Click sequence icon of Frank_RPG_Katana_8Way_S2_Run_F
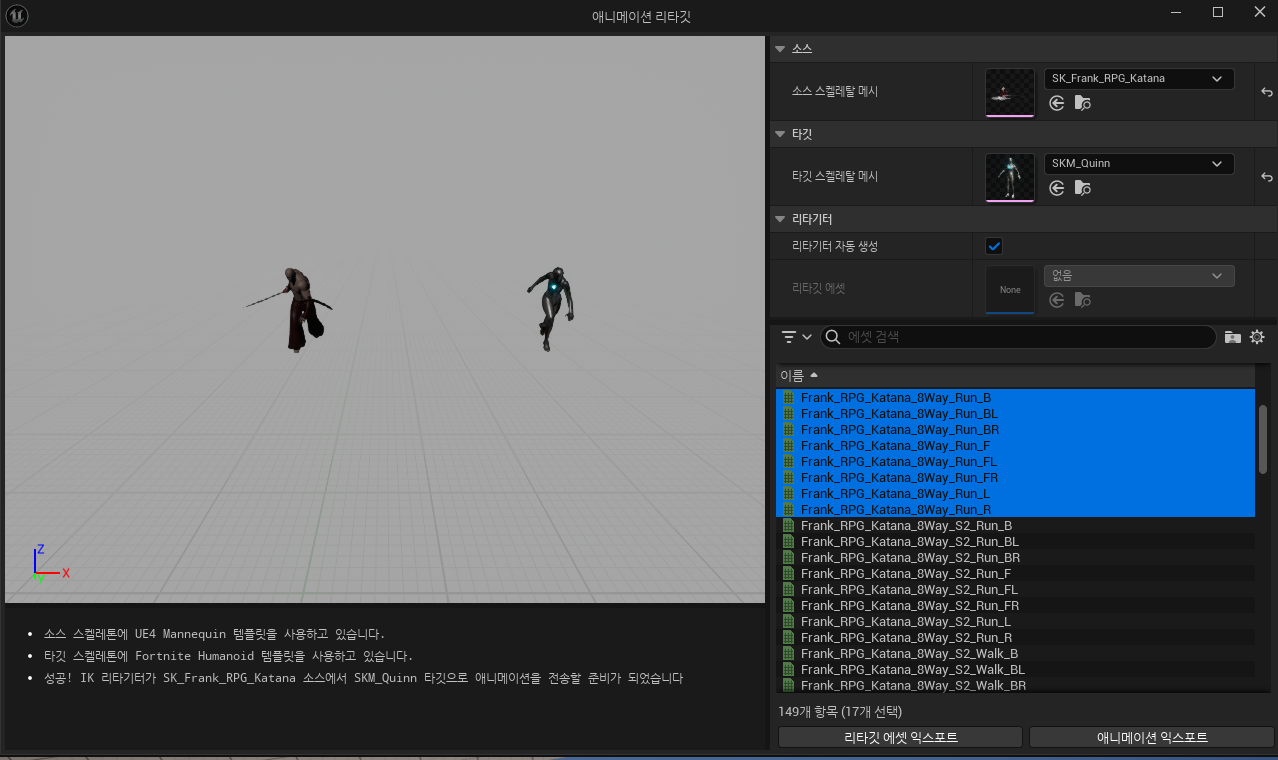Viewport: 1278px width, 760px height. (x=788, y=573)
